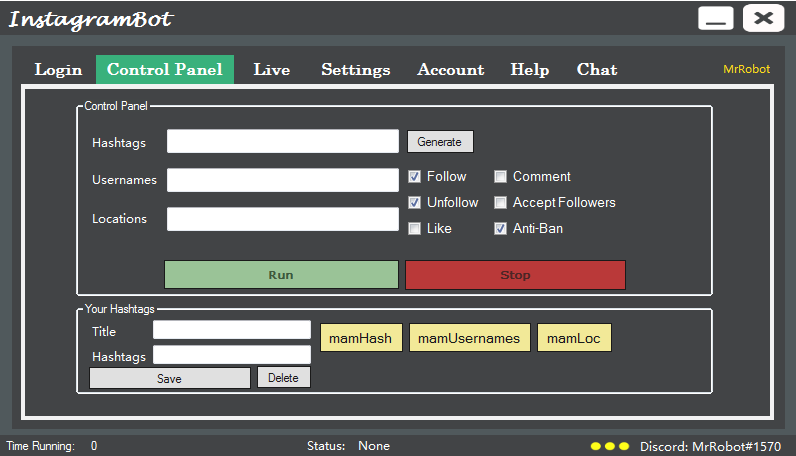This screenshot has width=796, height=456.
Task: Disable the Unfollow option
Action: 415,203
